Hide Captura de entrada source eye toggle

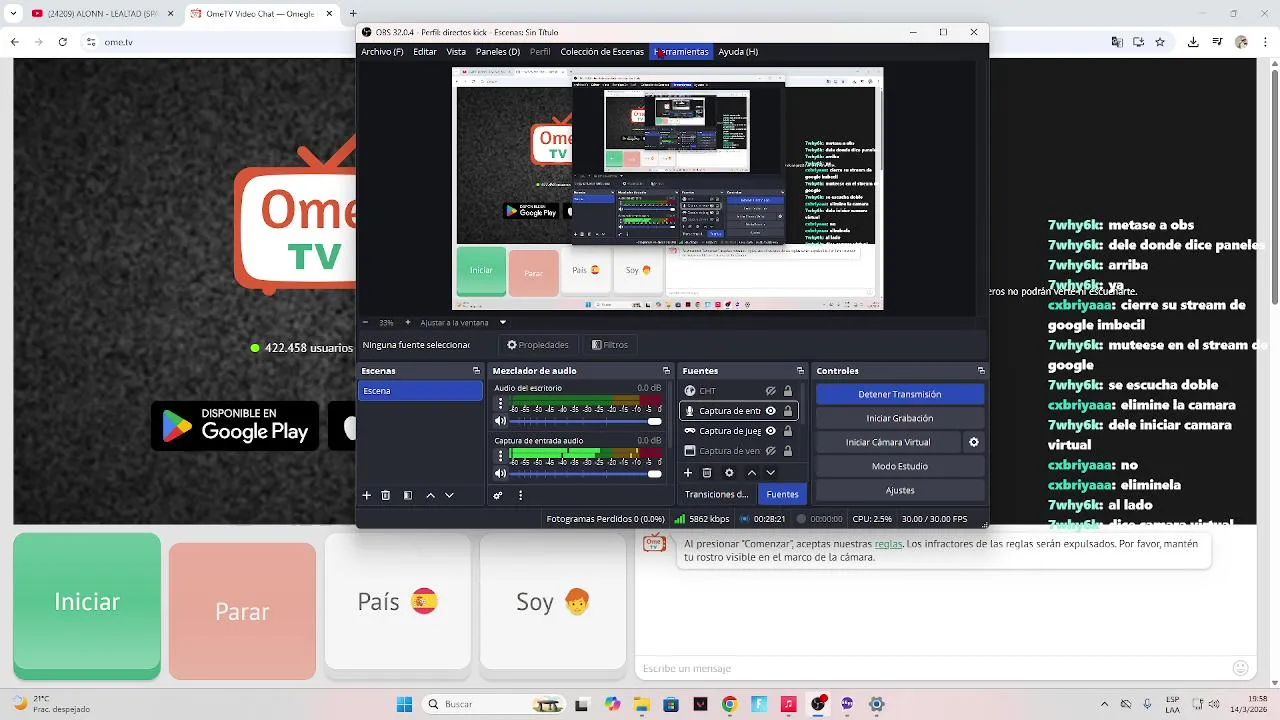(771, 411)
